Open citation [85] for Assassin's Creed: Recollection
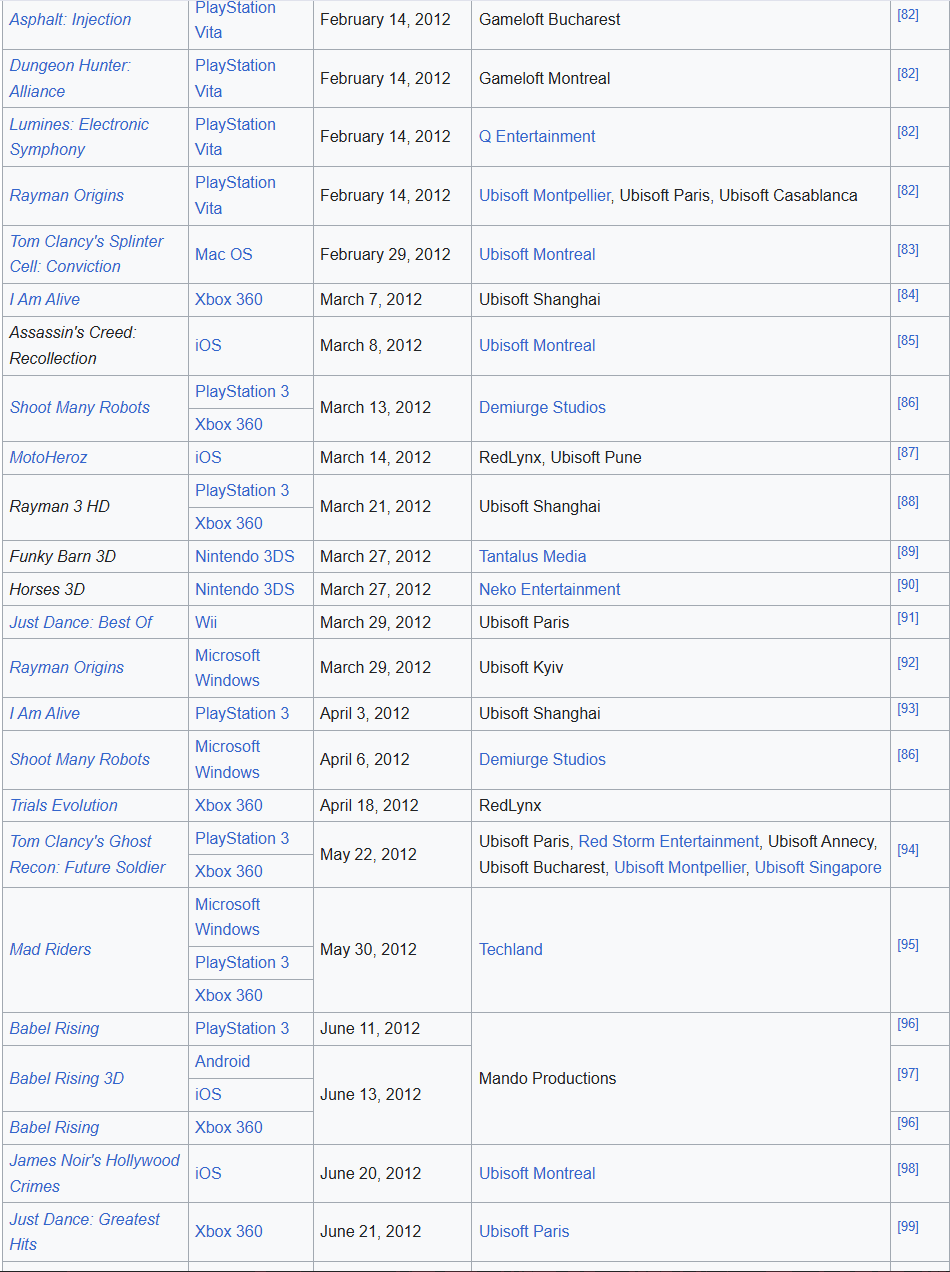 [x=908, y=340]
